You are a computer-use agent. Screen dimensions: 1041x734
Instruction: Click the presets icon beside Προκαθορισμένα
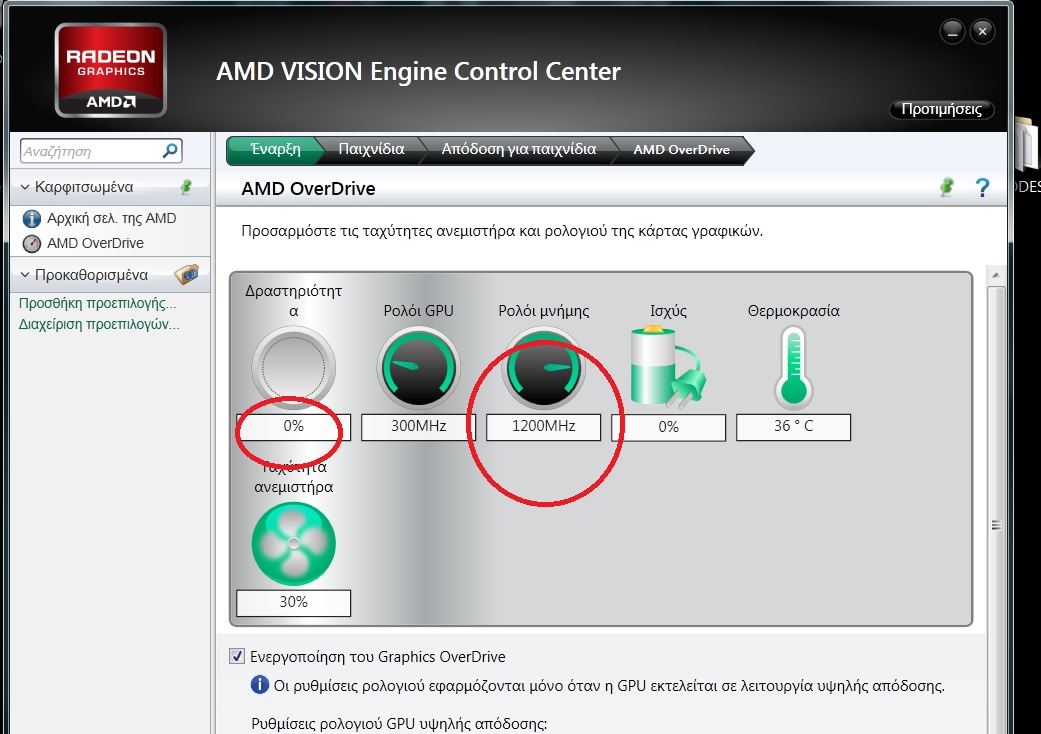tap(187, 274)
